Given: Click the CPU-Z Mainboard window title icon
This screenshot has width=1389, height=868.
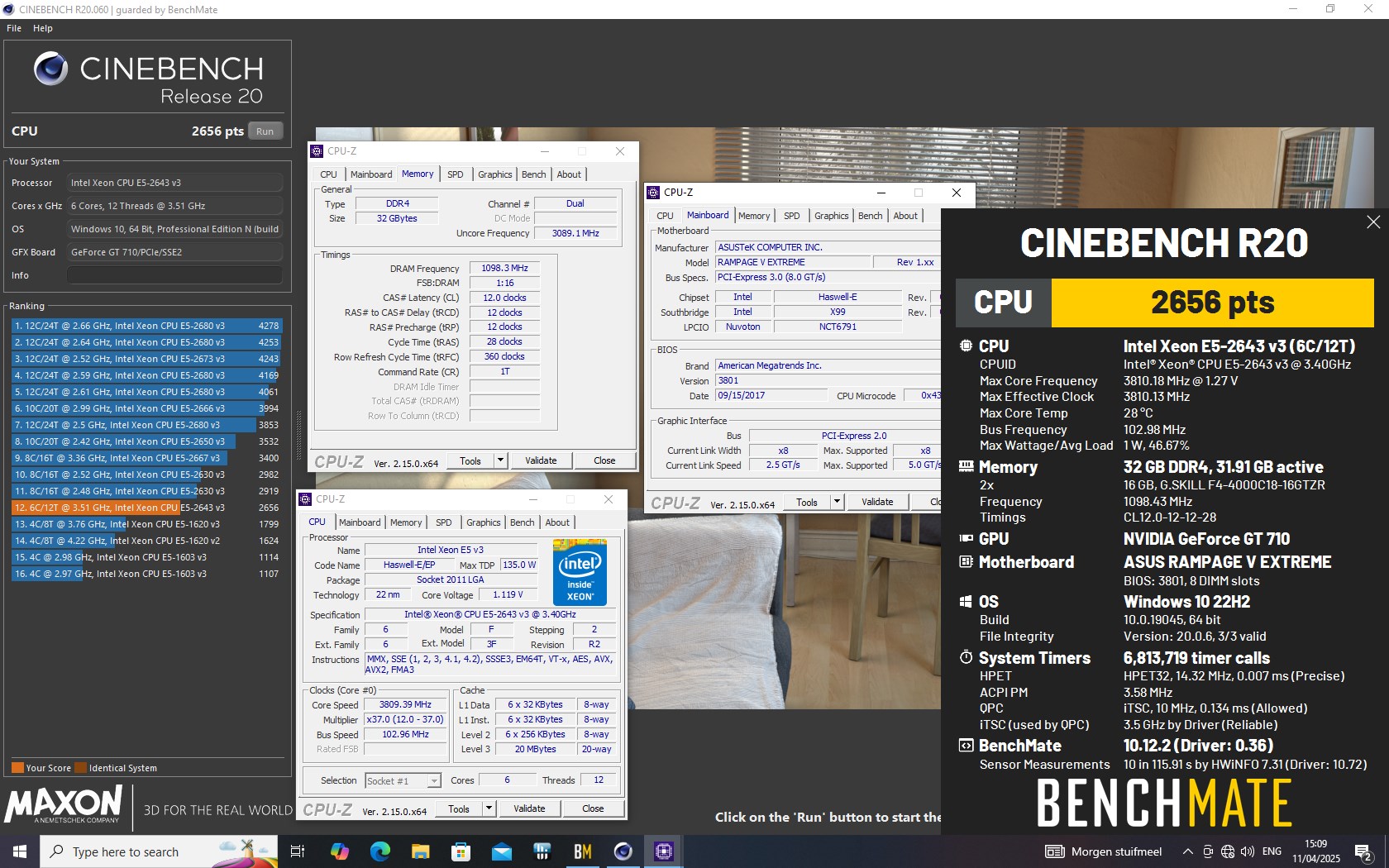Looking at the screenshot, I should click(653, 193).
